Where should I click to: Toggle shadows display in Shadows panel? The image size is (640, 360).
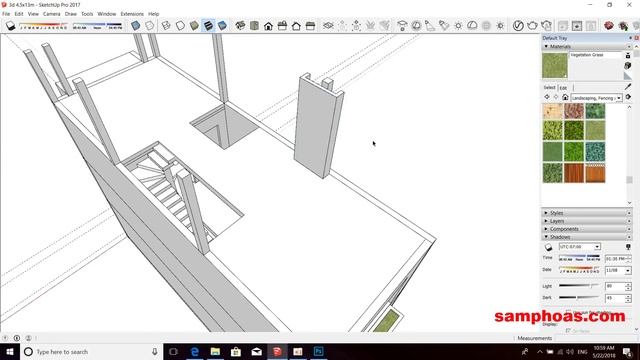click(549, 247)
